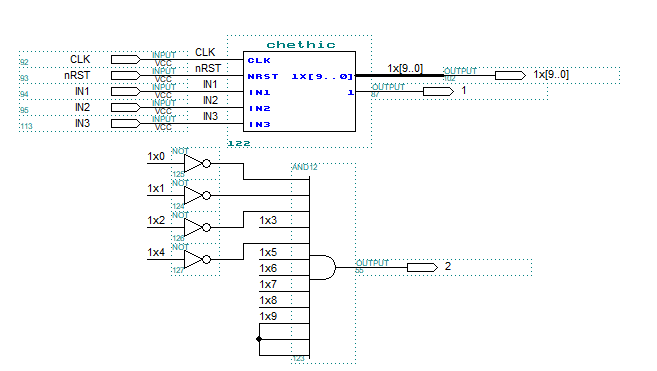Click NOT instance number 127
This screenshot has height=371, width=657.
coord(178,270)
